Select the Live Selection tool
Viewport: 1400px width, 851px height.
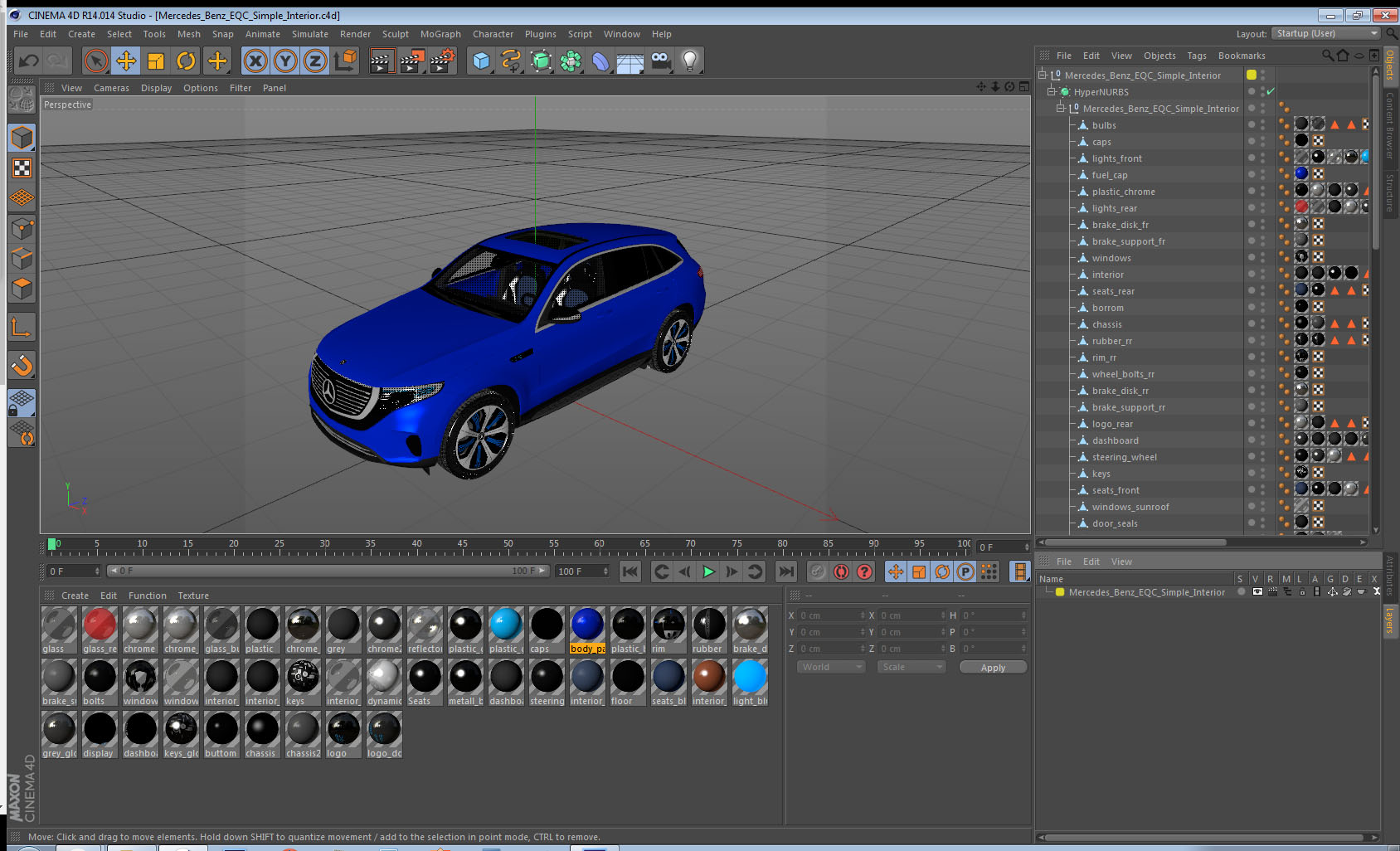click(96, 61)
